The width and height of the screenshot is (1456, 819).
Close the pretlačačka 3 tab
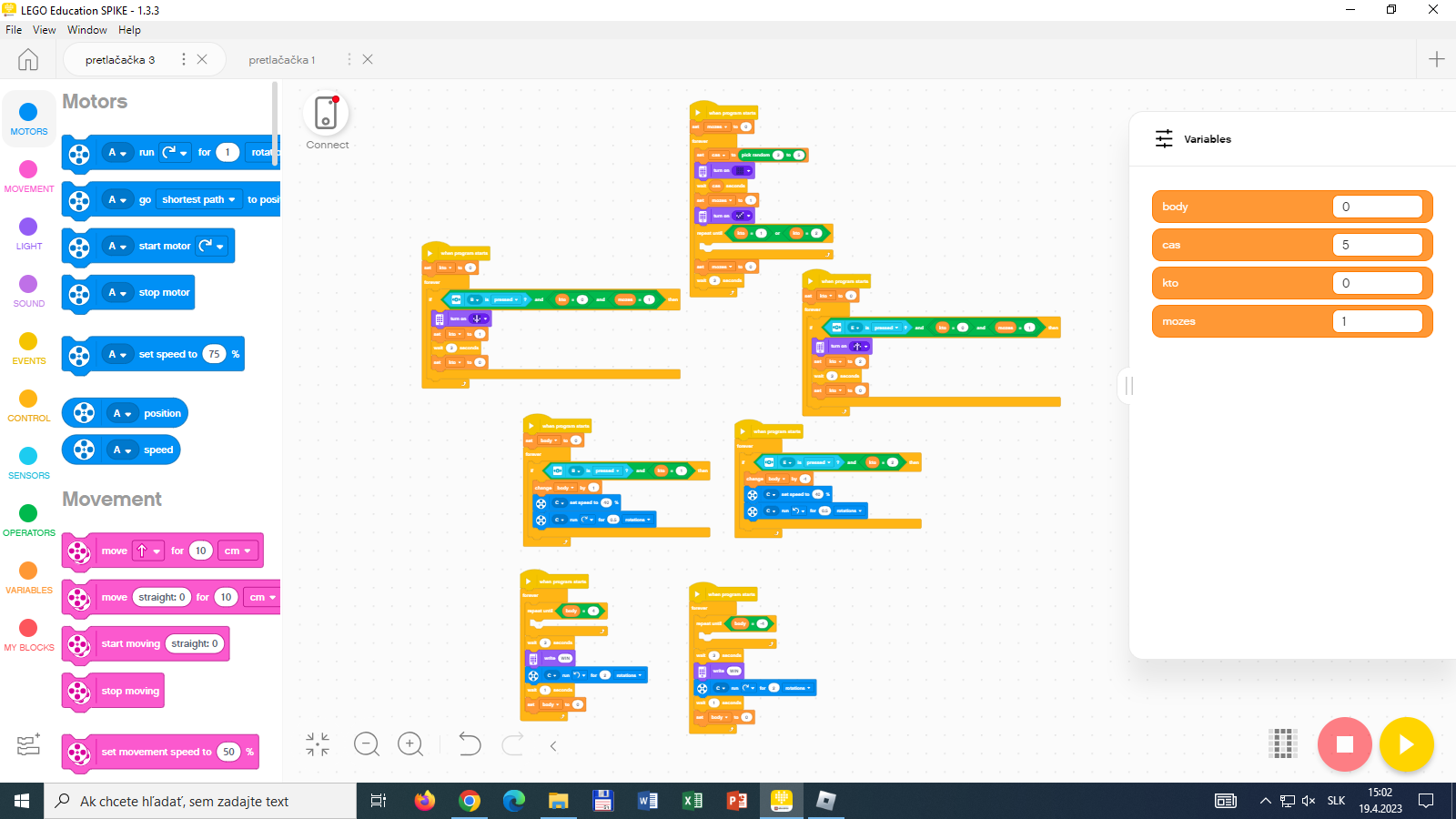coord(202,59)
